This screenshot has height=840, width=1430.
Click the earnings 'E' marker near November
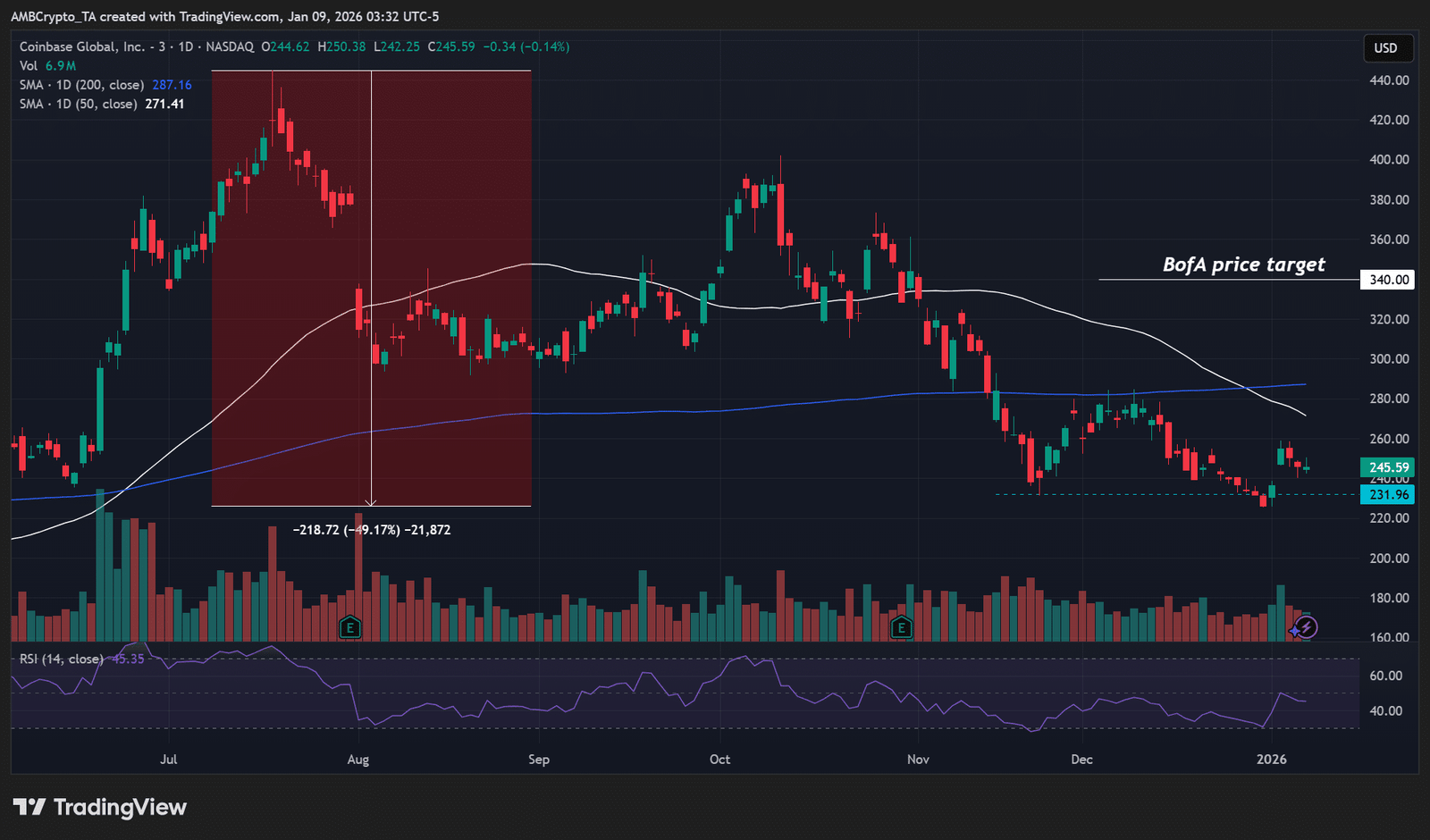[901, 627]
